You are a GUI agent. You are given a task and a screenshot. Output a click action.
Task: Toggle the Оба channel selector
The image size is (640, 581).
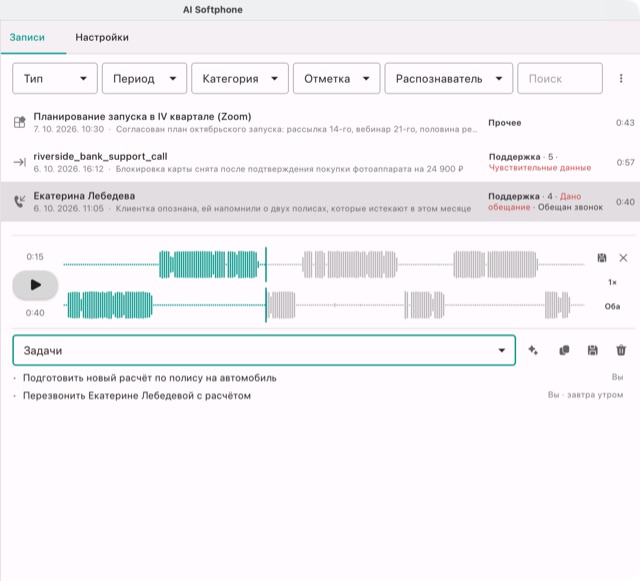[612, 306]
